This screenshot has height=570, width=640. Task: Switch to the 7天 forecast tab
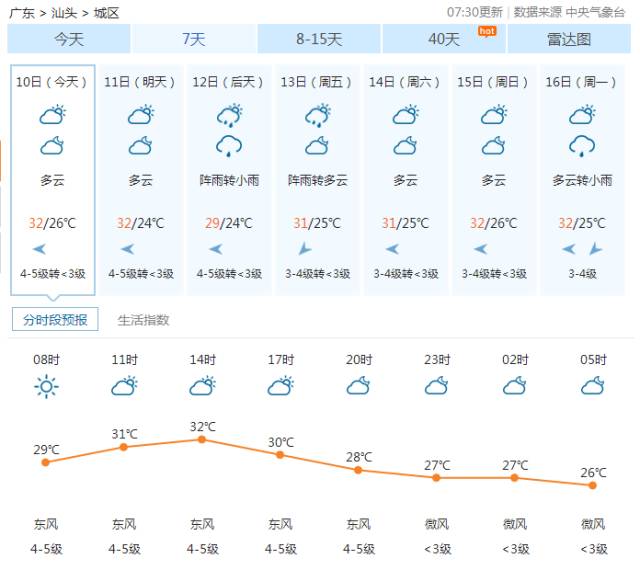[x=193, y=39]
